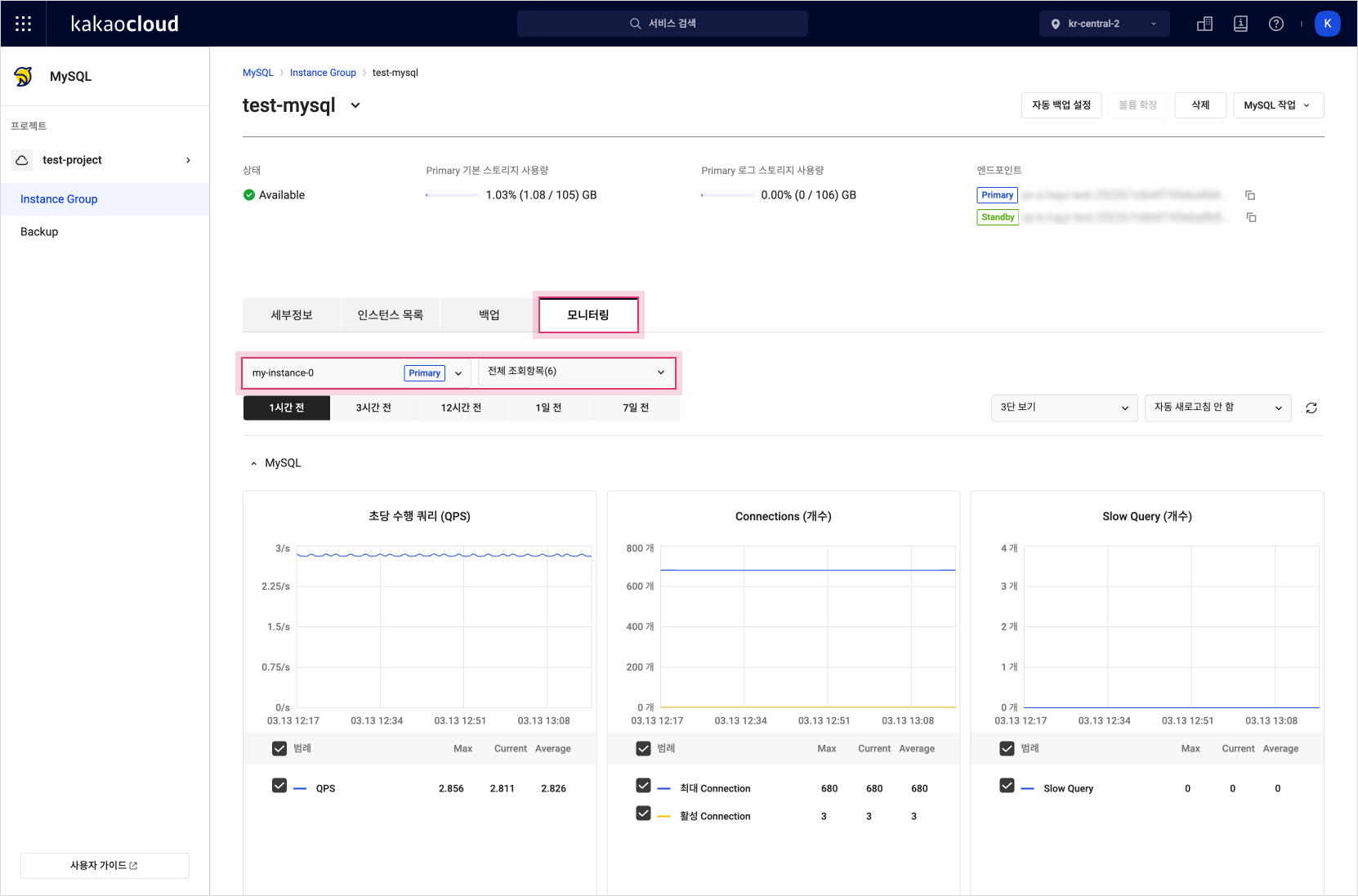Click the test-project cloud icon
1358x896 pixels.
pos(22,160)
